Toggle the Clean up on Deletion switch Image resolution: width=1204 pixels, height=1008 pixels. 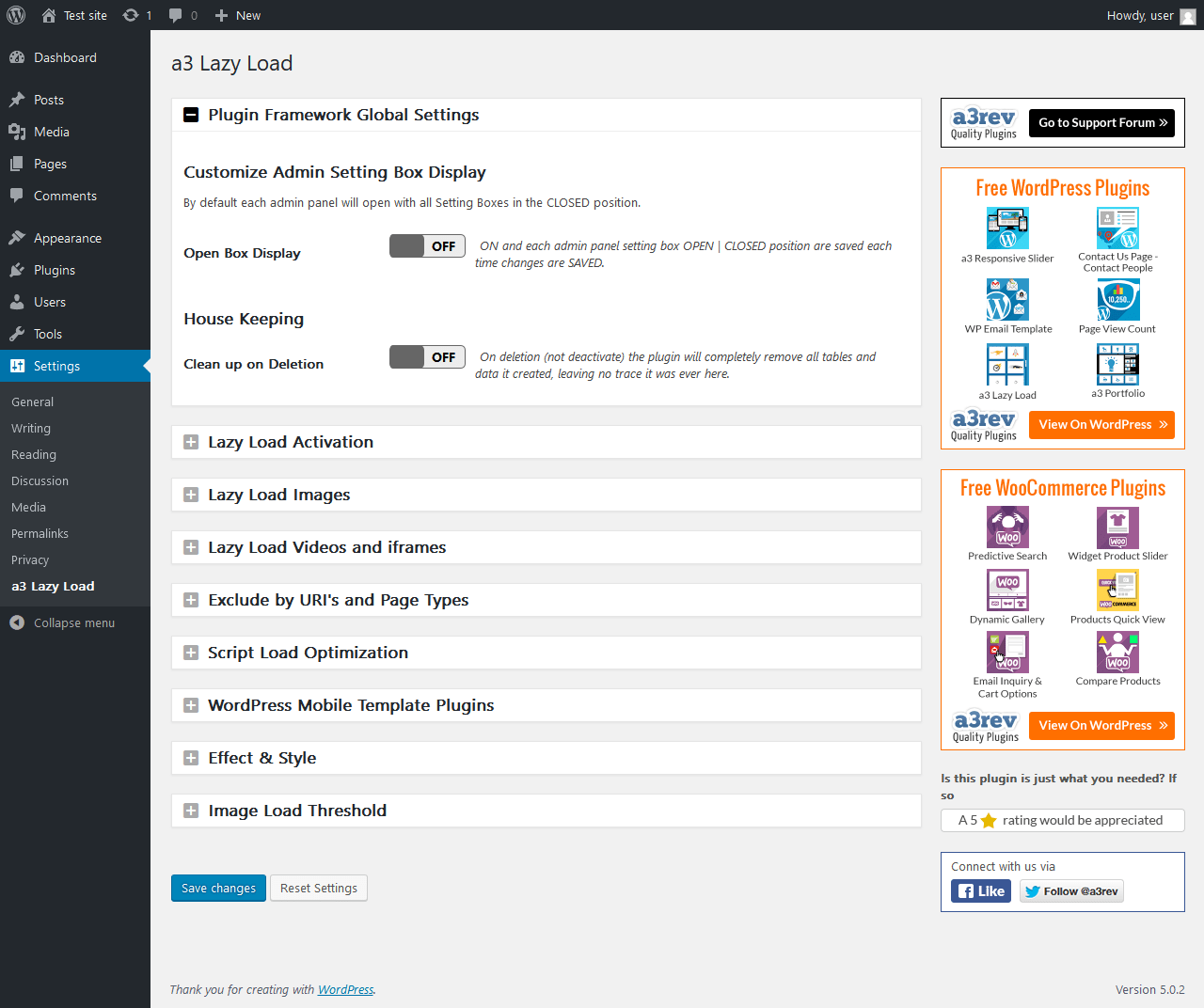coord(427,357)
